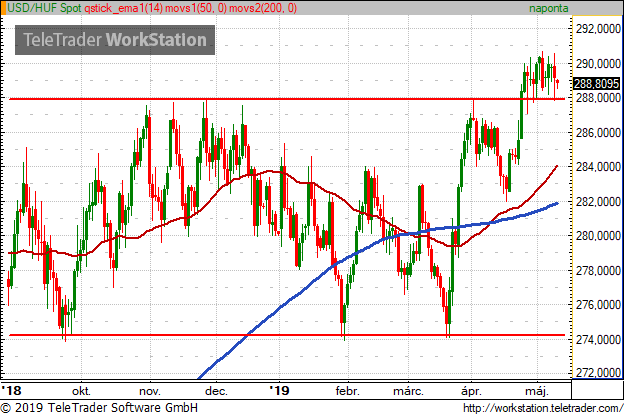Click the 284,0000 price axis label
The image size is (624, 417).
coord(598,167)
